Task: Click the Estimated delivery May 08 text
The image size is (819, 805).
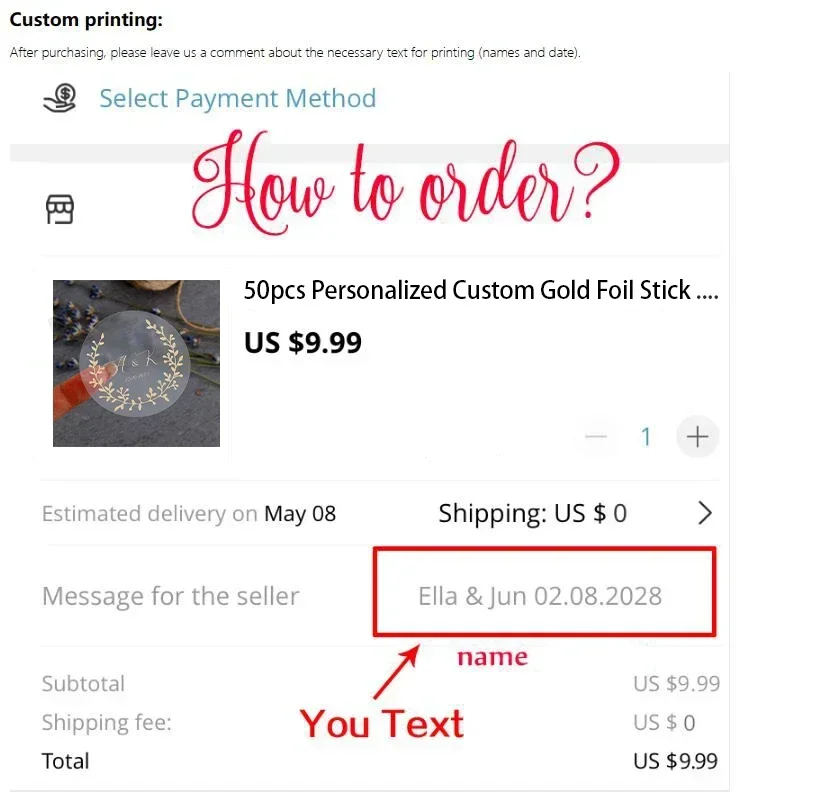Action: pos(189,514)
